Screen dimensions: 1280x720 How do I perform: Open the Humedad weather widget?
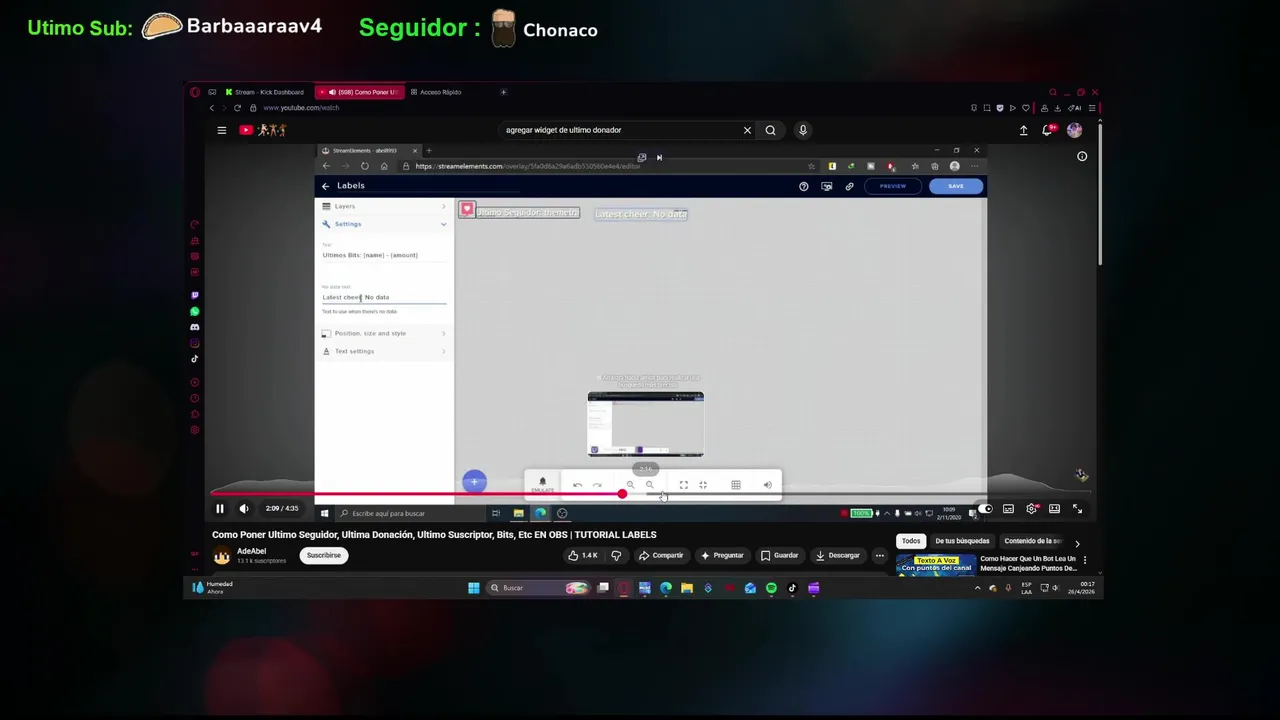point(213,587)
